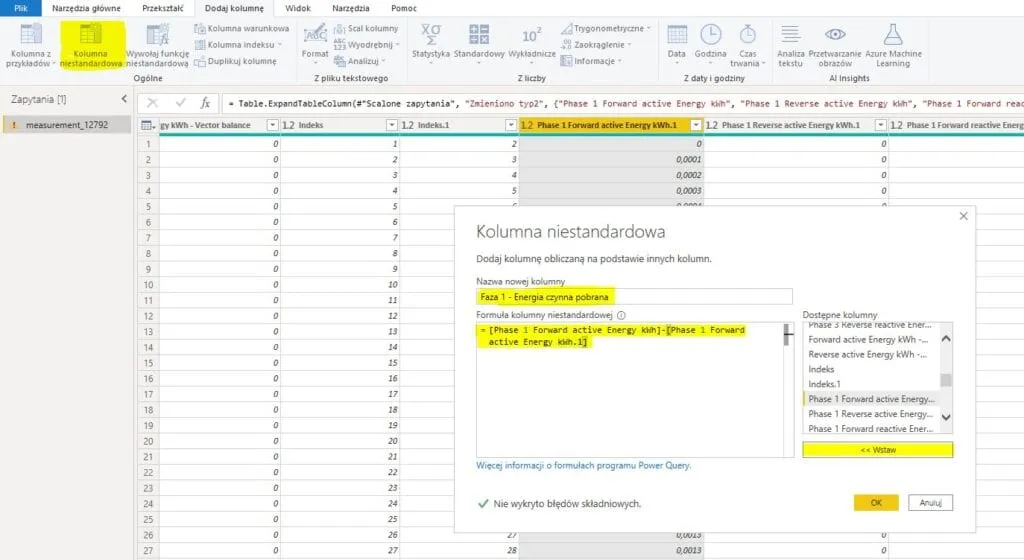Click Scal kolumny
The image size is (1024, 560).
366,29
